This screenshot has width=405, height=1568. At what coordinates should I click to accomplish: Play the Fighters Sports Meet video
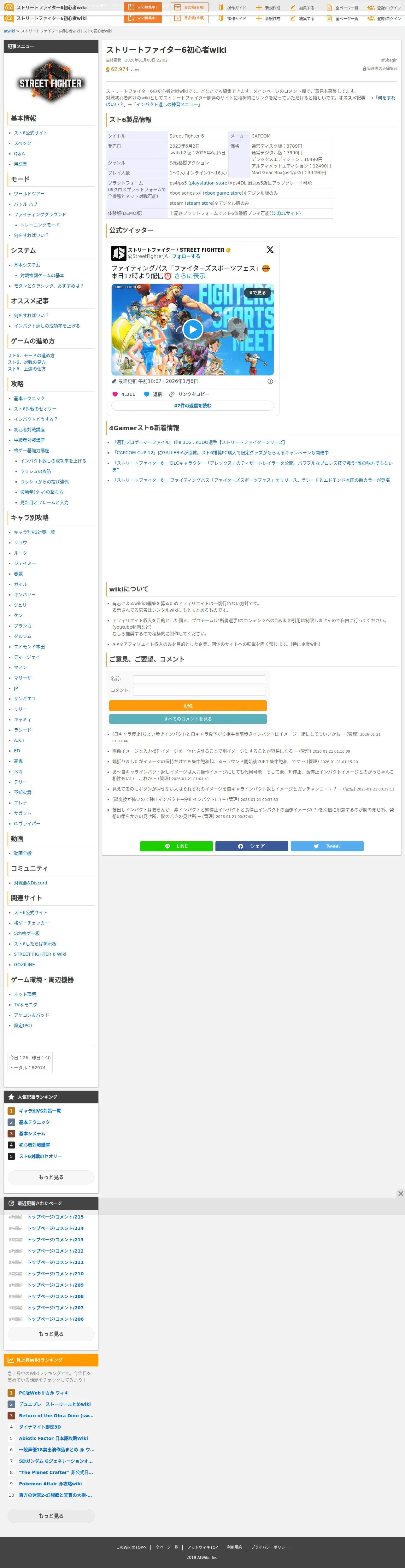point(192,329)
